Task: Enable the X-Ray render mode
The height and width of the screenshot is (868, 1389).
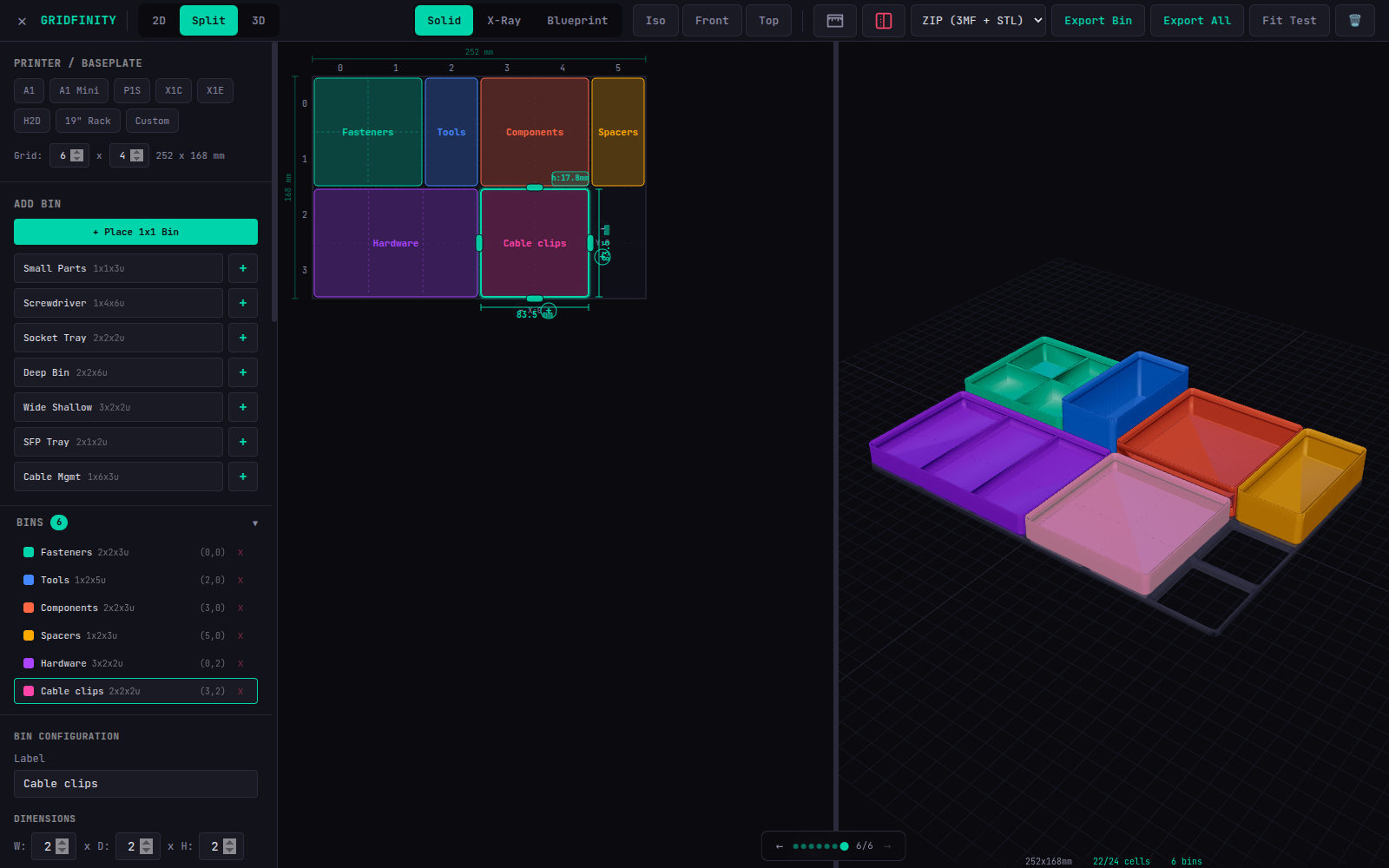Action: pos(504,21)
